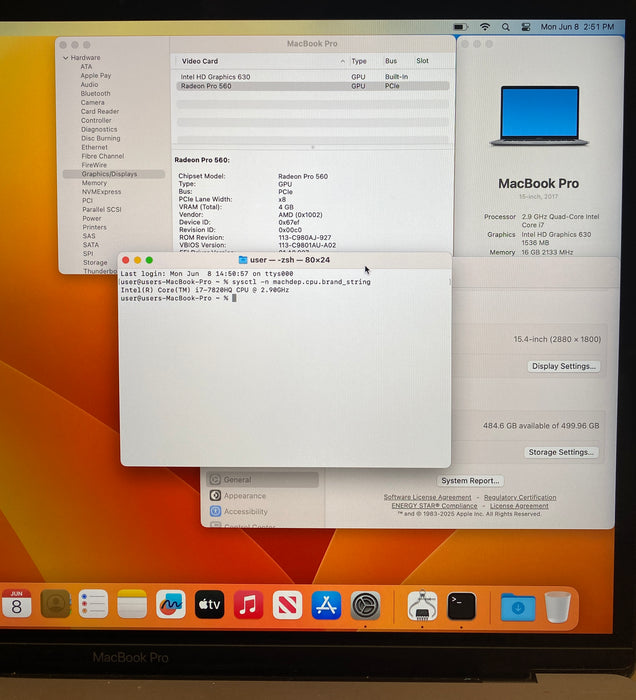The image size is (636, 700).
Task: Click the Slot column header
Action: pos(422,61)
